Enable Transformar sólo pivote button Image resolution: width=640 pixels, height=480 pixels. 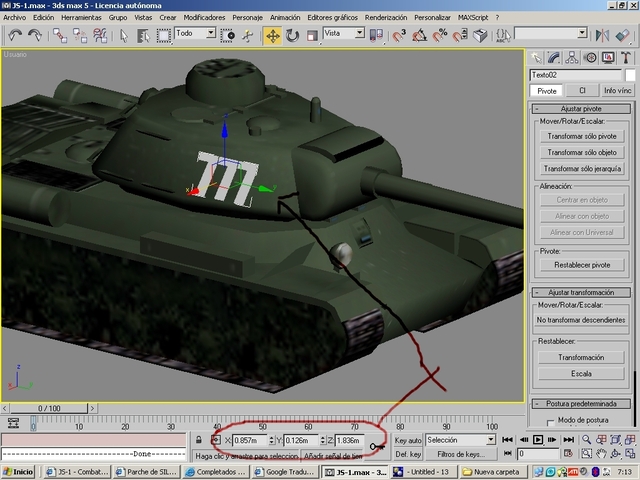[x=582, y=136]
